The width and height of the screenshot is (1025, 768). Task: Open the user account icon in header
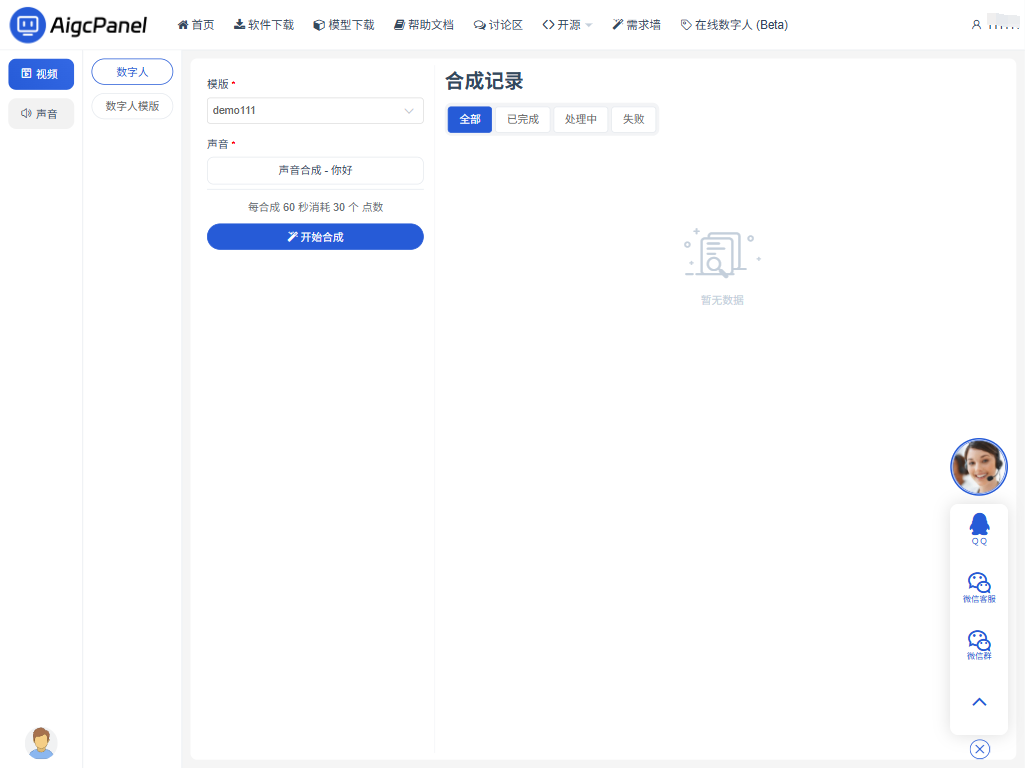[x=976, y=25]
